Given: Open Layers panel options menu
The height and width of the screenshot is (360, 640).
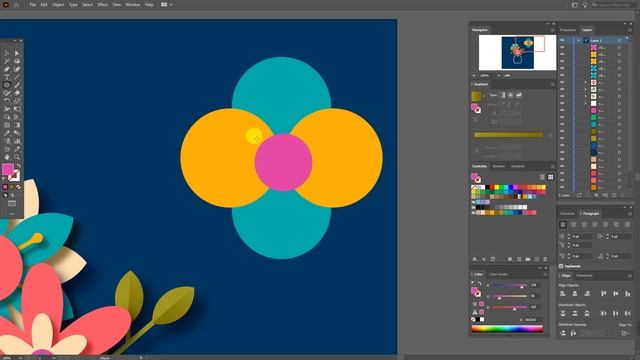Looking at the screenshot, I should [x=629, y=30].
